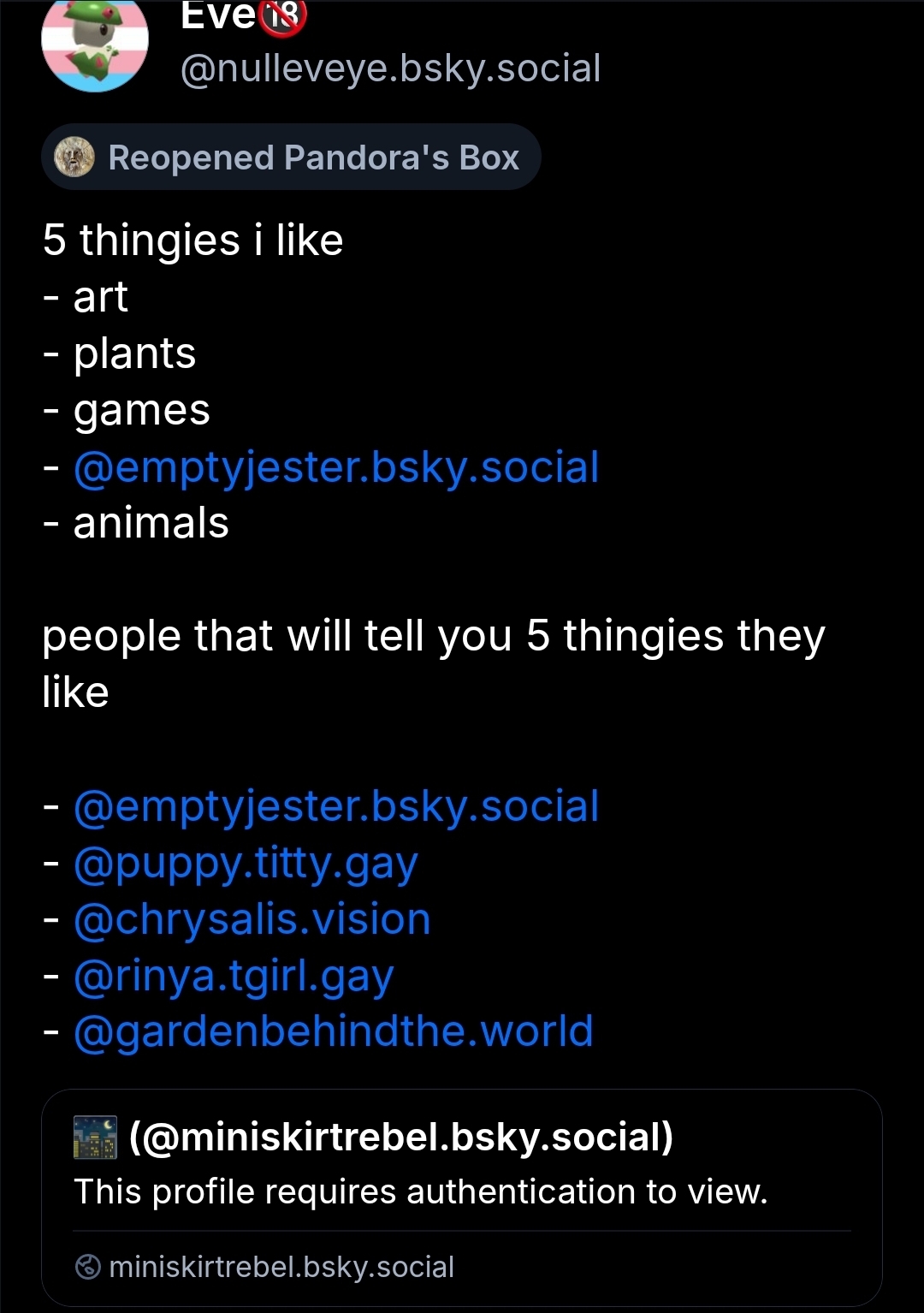924x1313 pixels.
Task: Click the 18+ badge beside Eve's name
Action: pyautogui.click(x=283, y=17)
